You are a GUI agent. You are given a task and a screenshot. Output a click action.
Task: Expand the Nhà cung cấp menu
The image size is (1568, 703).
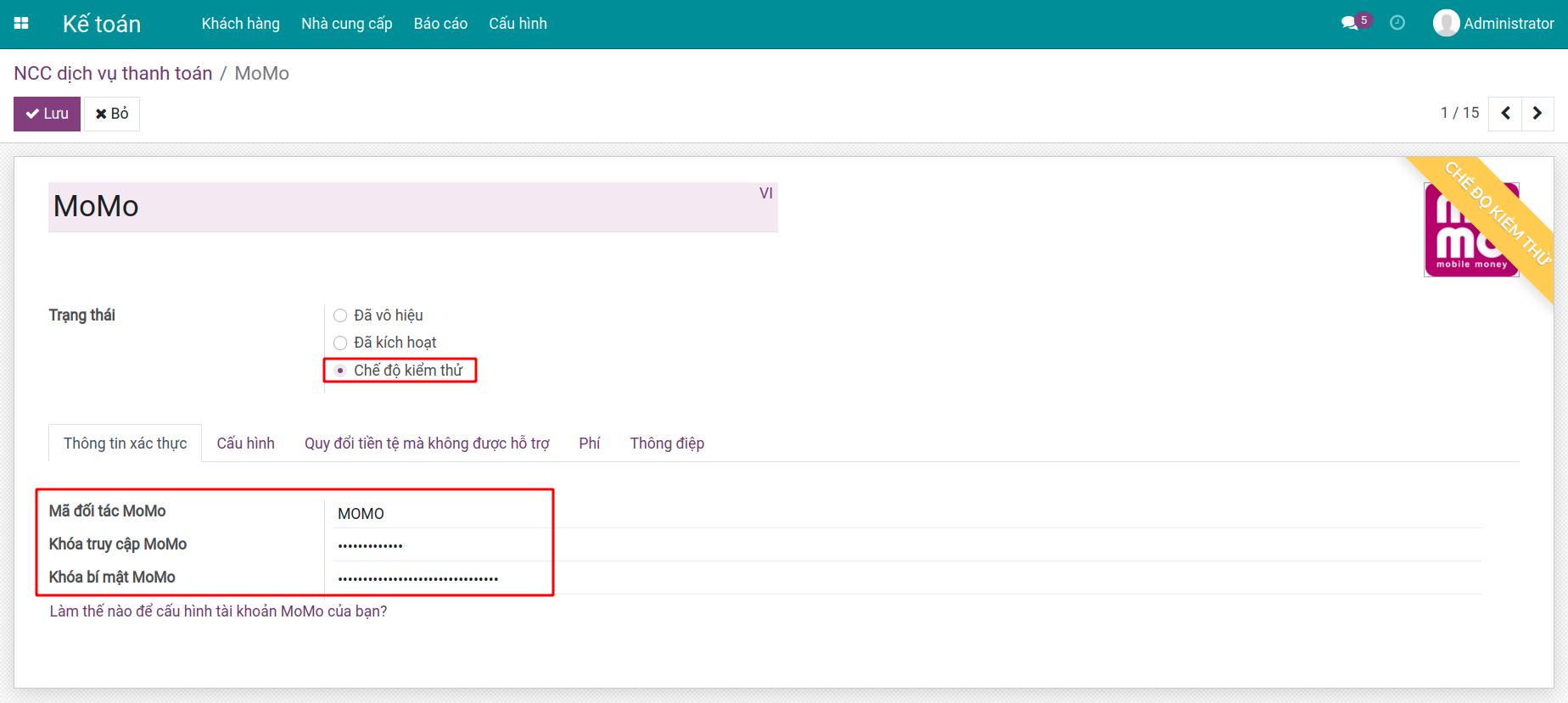tap(346, 24)
